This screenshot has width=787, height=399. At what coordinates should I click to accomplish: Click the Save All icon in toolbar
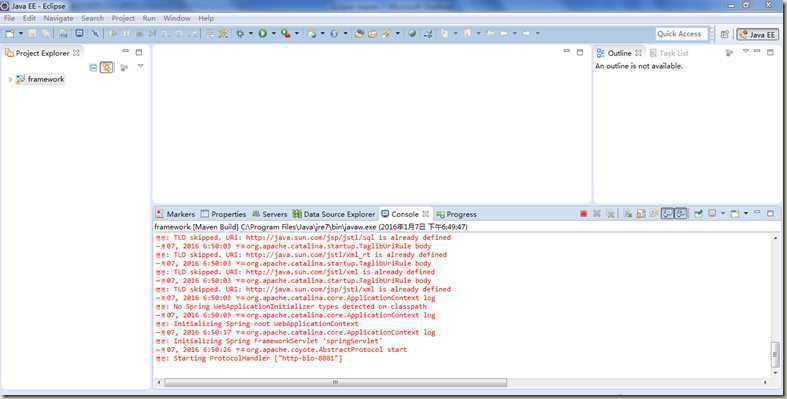click(45, 34)
